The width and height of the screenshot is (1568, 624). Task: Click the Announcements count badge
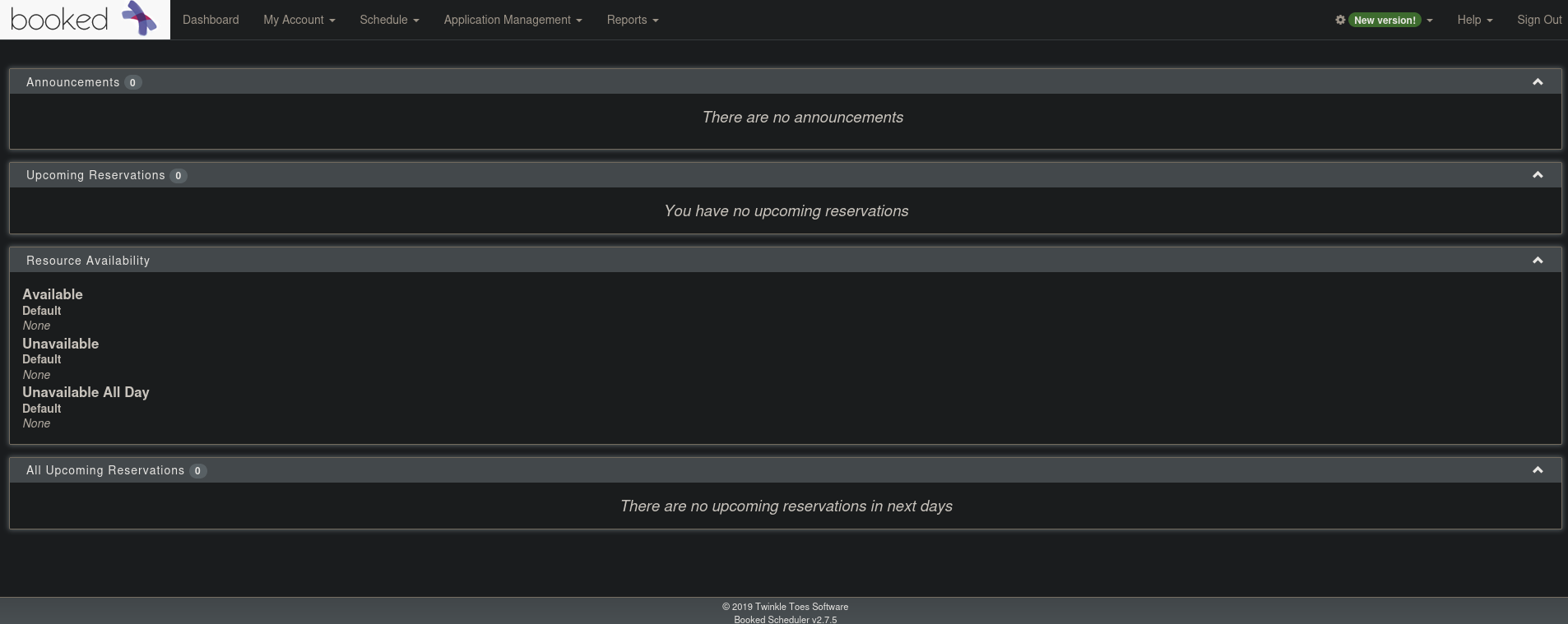[x=132, y=82]
